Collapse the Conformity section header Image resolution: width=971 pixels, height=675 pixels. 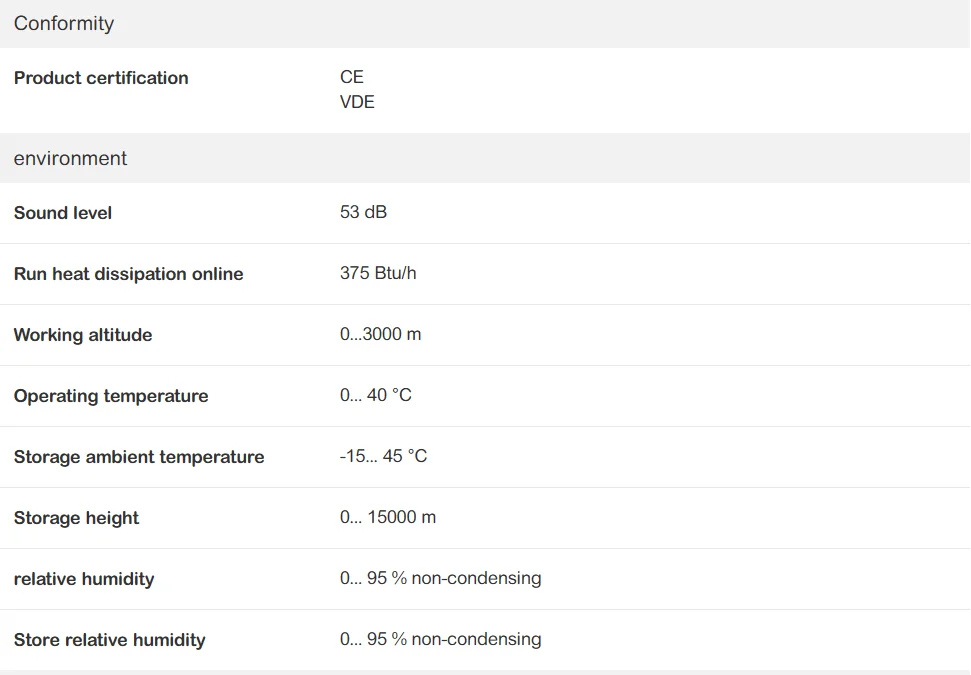(x=64, y=24)
